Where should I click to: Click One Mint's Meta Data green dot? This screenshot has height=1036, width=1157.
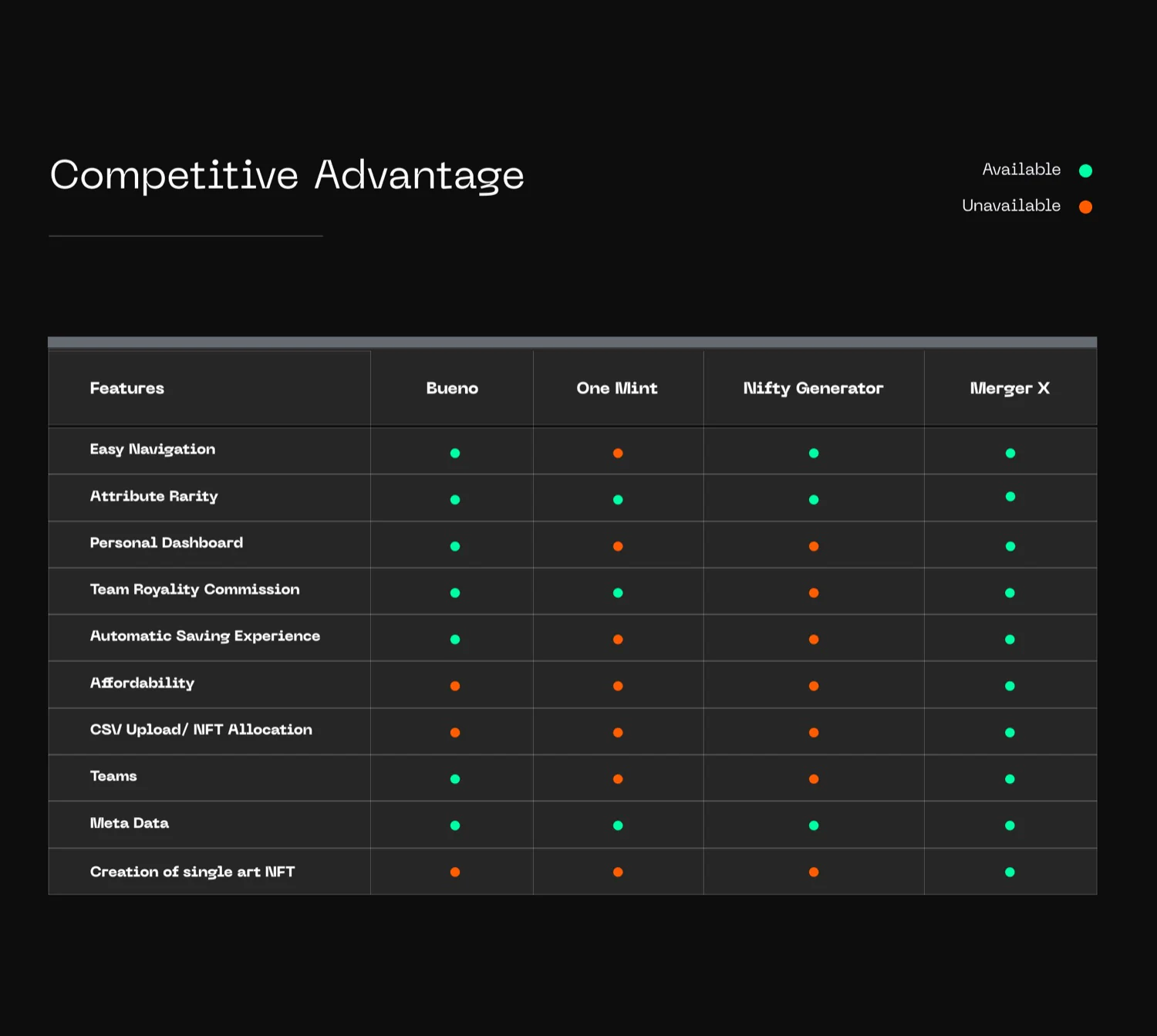(618, 825)
